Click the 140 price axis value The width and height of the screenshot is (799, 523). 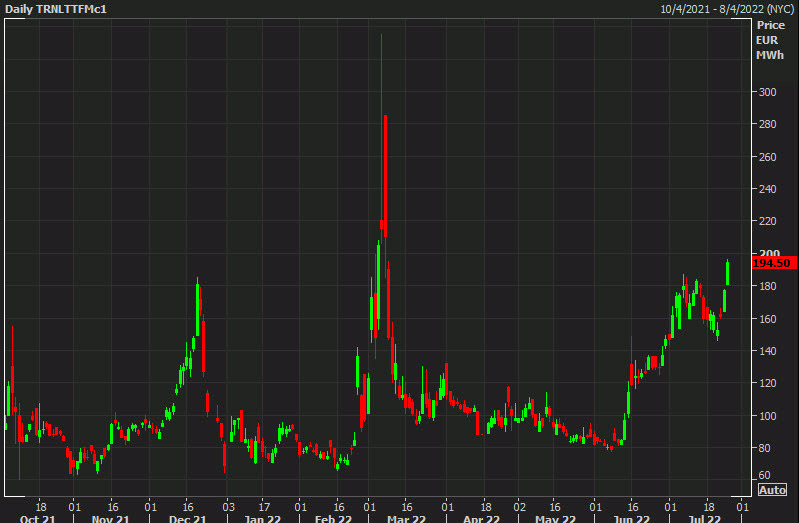click(767, 351)
